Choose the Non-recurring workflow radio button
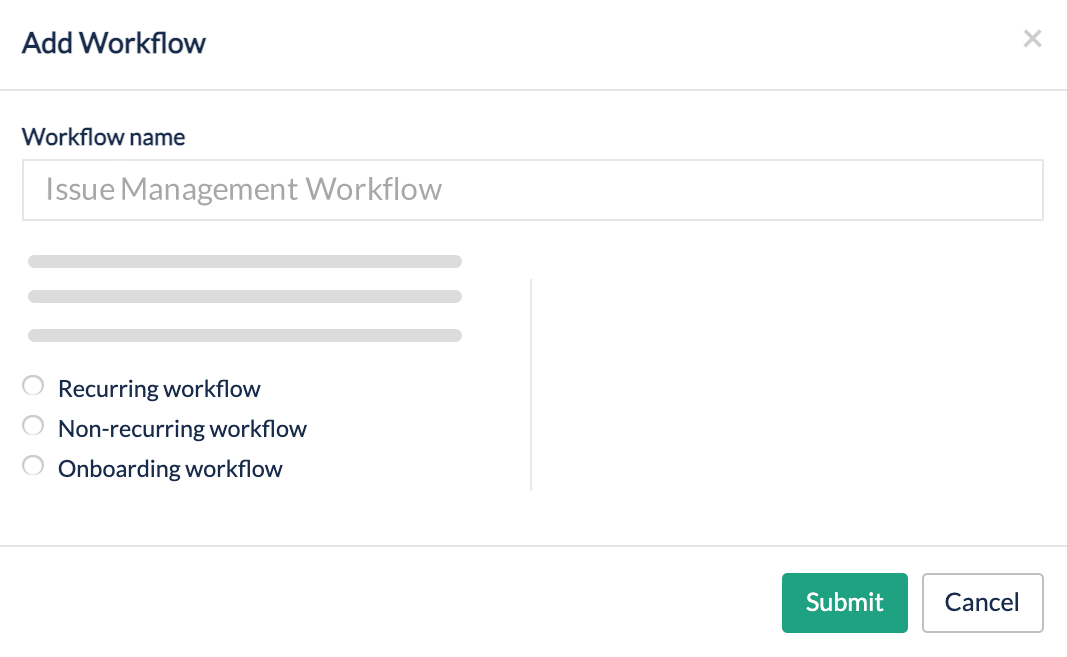Viewport: 1067px width, 657px height. [33, 426]
